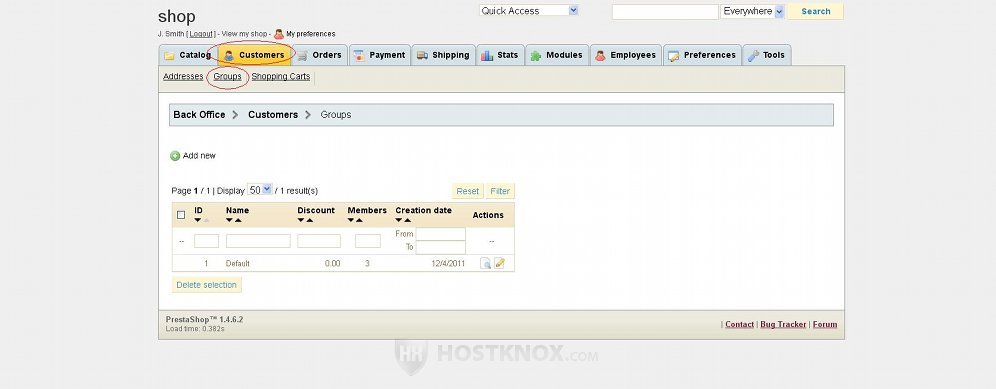Open the Everywhere search scope dropdown

[753, 11]
